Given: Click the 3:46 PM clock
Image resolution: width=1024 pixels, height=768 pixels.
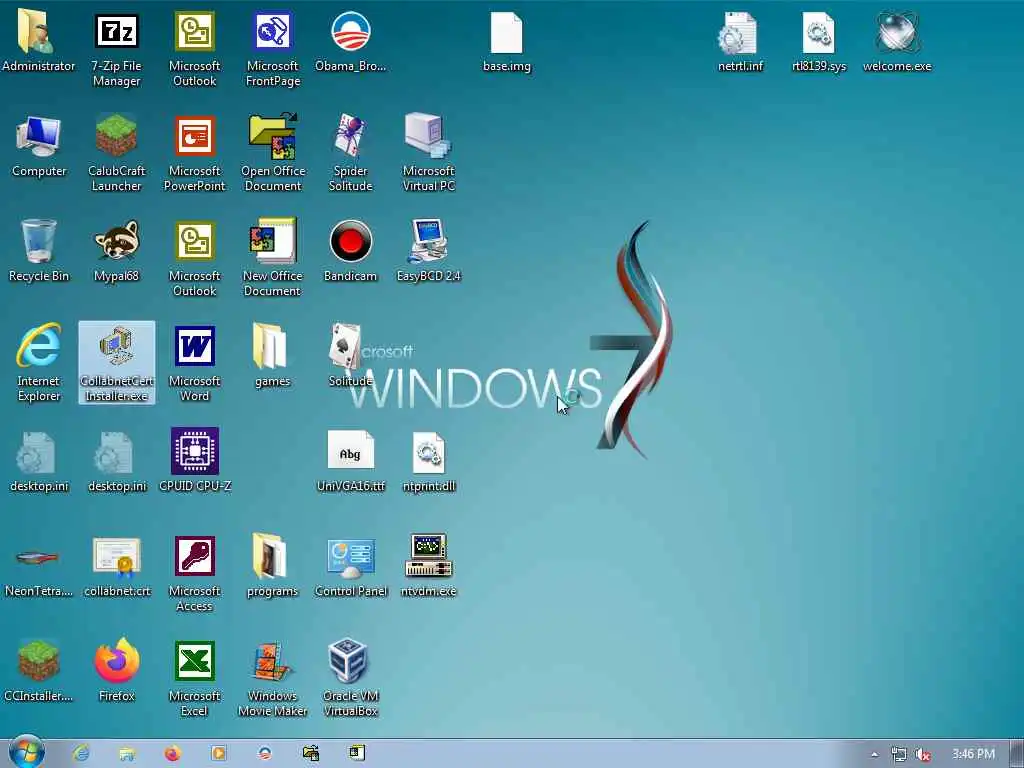Looking at the screenshot, I should [973, 754].
